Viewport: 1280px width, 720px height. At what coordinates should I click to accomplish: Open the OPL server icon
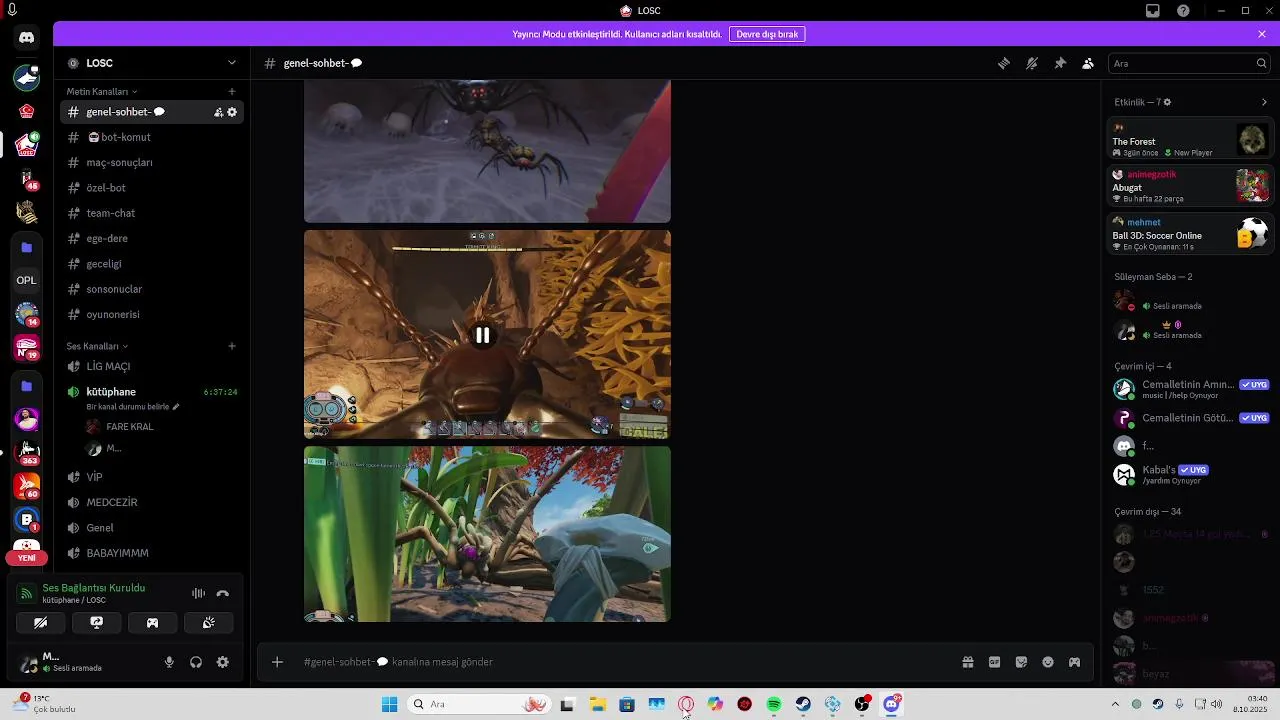[x=27, y=280]
